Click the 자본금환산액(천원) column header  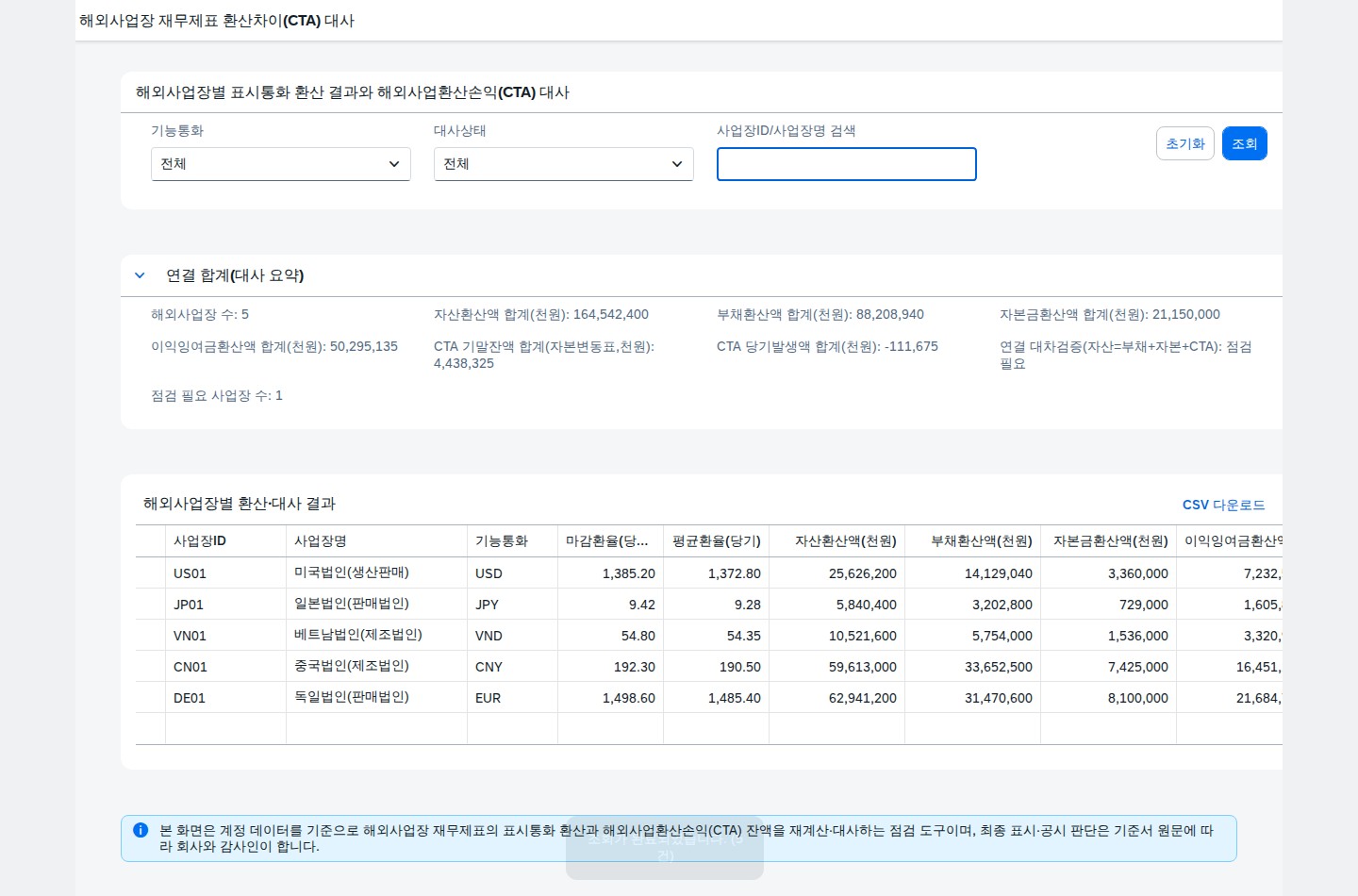click(x=1109, y=541)
